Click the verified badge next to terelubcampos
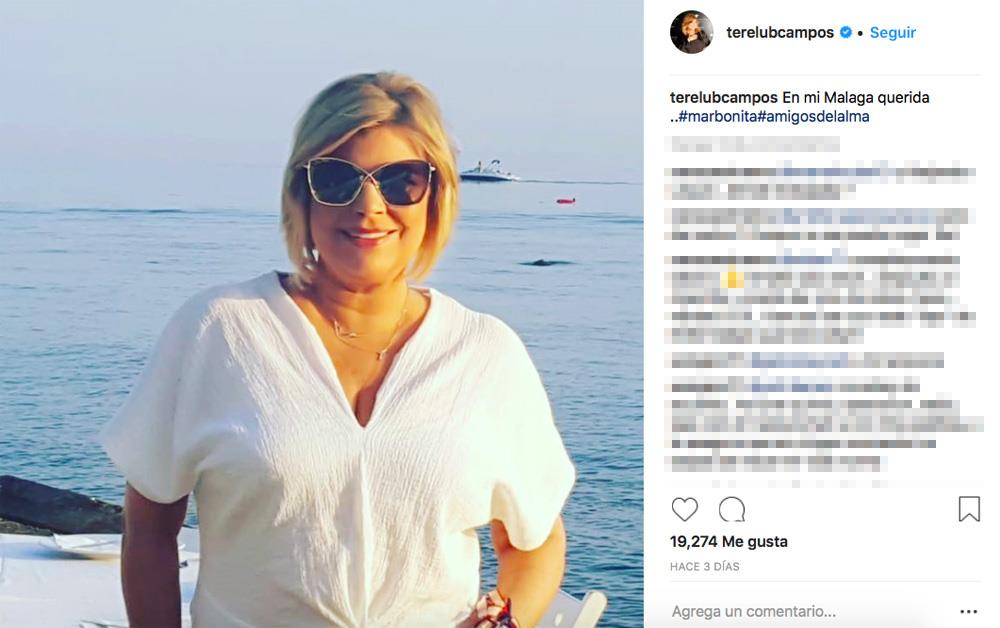The width and height of the screenshot is (1000, 628). point(846,33)
